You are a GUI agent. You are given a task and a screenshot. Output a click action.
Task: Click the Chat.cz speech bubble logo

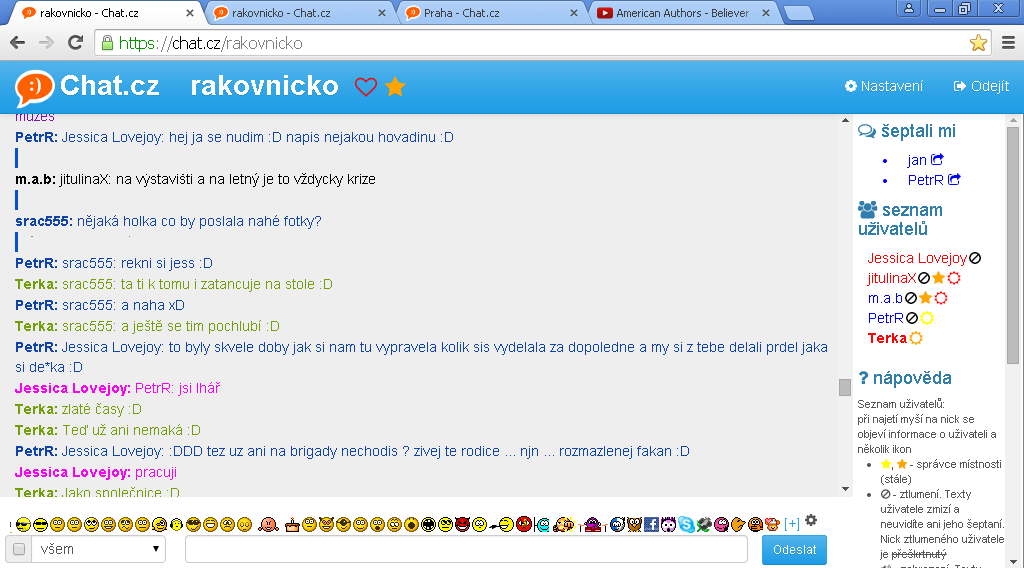tap(35, 87)
